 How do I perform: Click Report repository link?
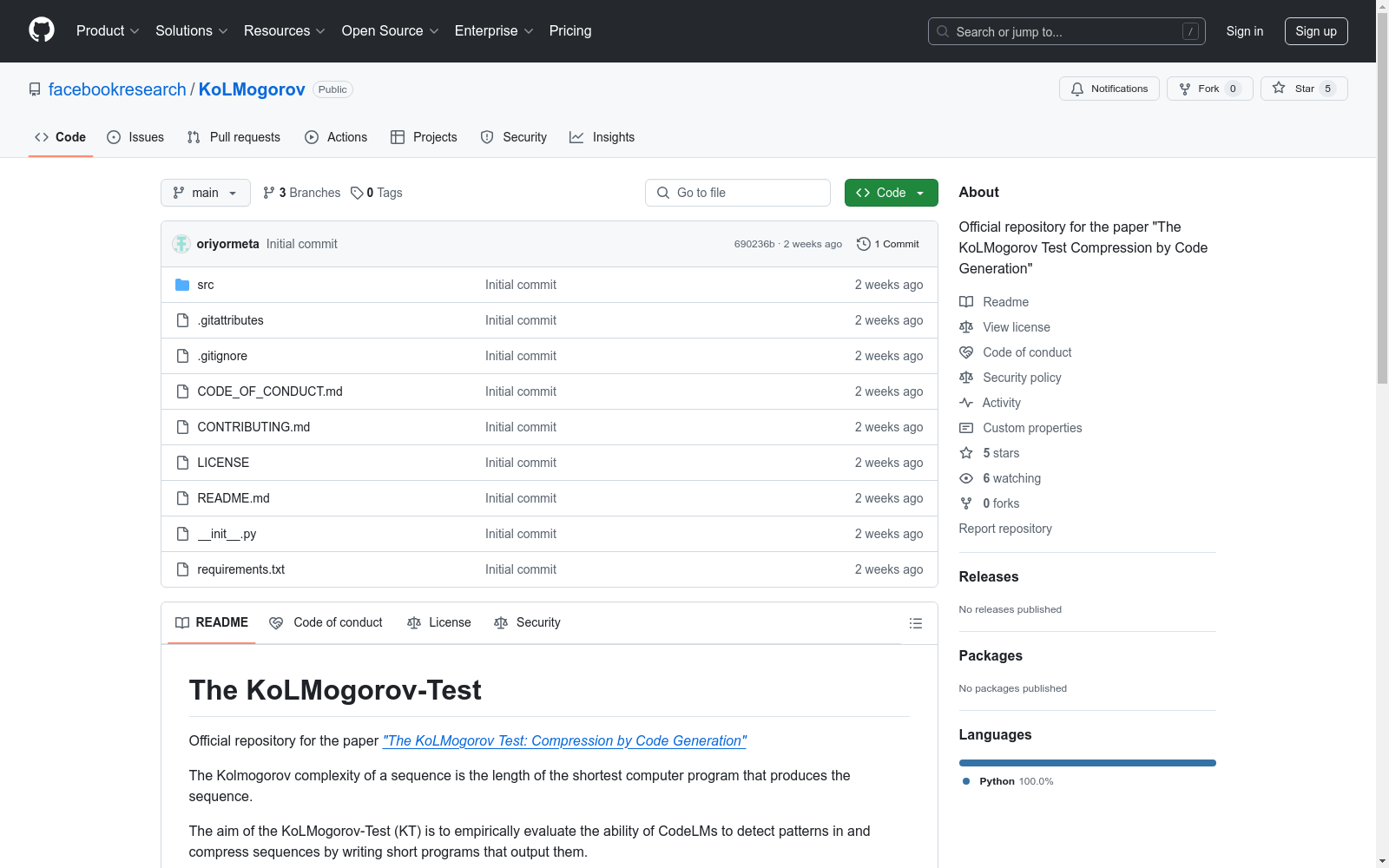(x=1005, y=529)
